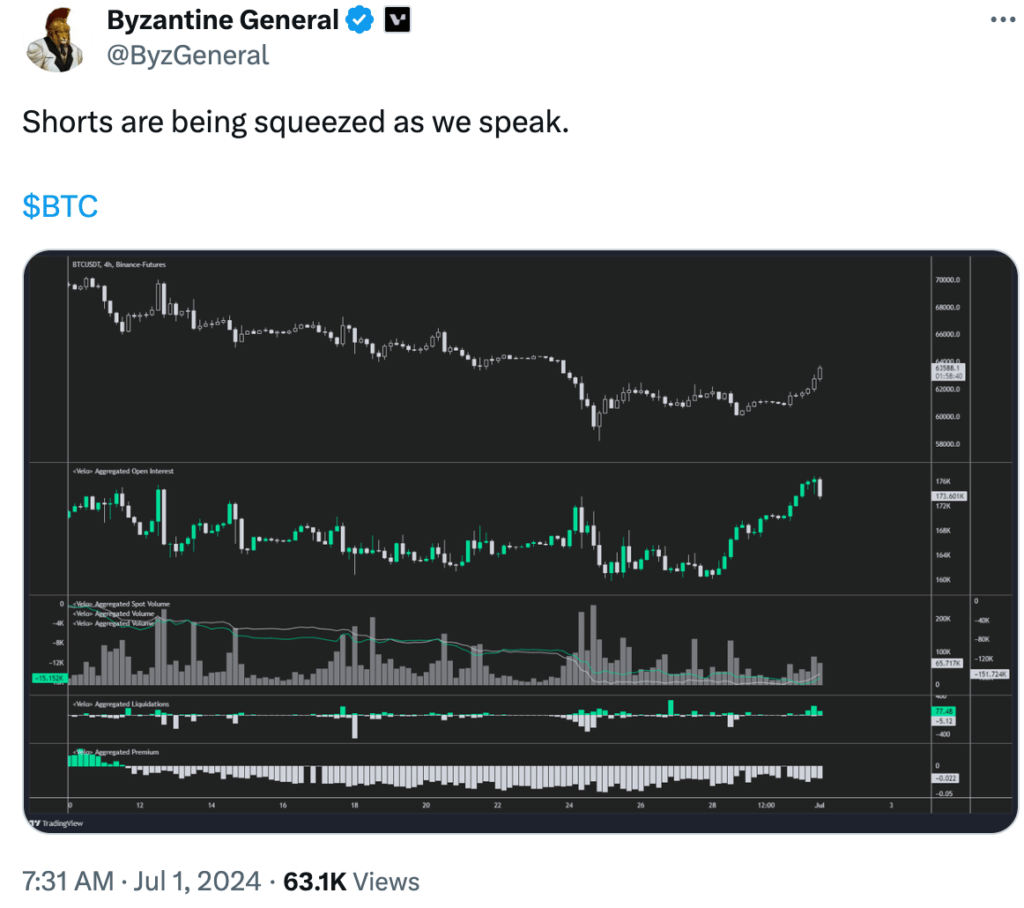Click the 173.601K open interest tag
The width and height of the screenshot is (1024, 908).
(949, 496)
